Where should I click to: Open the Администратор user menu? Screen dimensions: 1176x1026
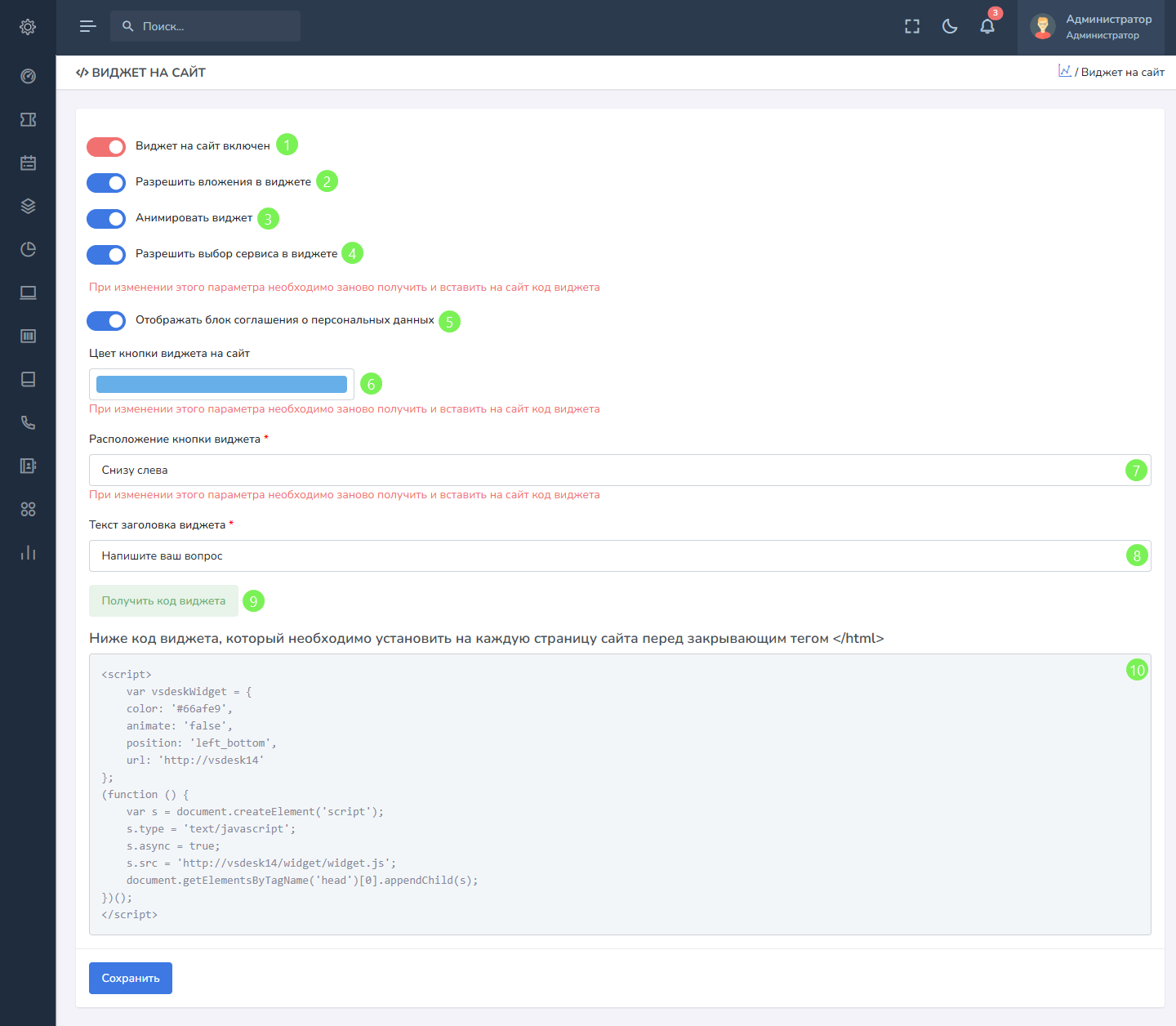click(x=1094, y=27)
